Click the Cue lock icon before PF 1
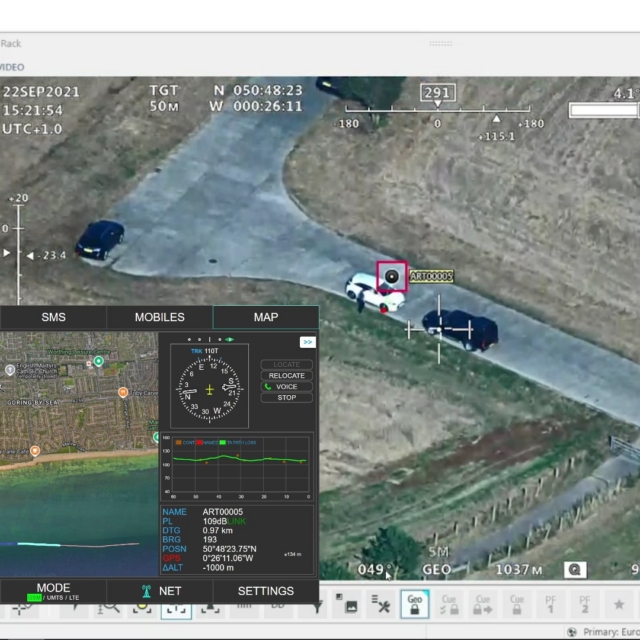 (517, 604)
